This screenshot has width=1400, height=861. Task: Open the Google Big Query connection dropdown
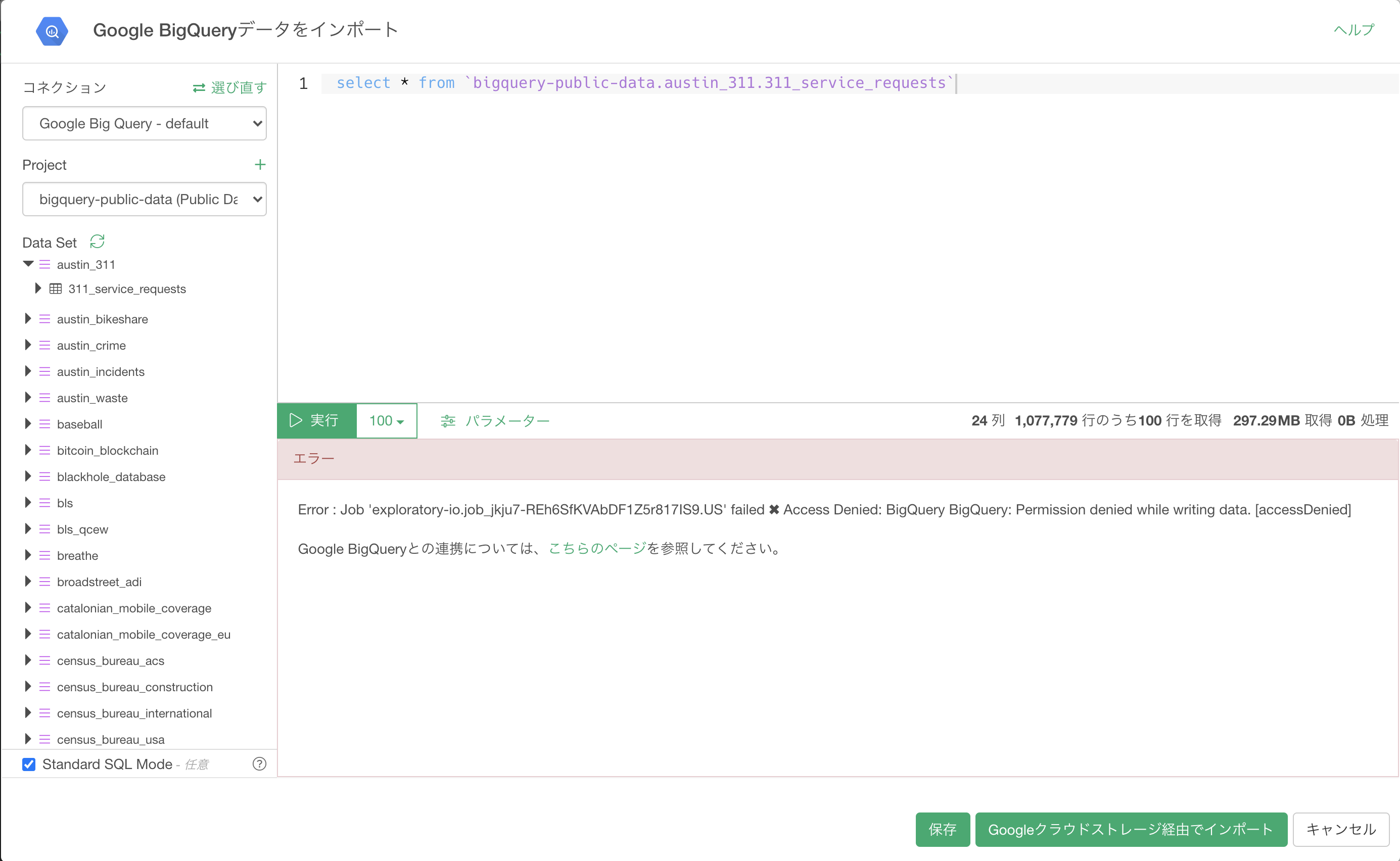coord(144,124)
